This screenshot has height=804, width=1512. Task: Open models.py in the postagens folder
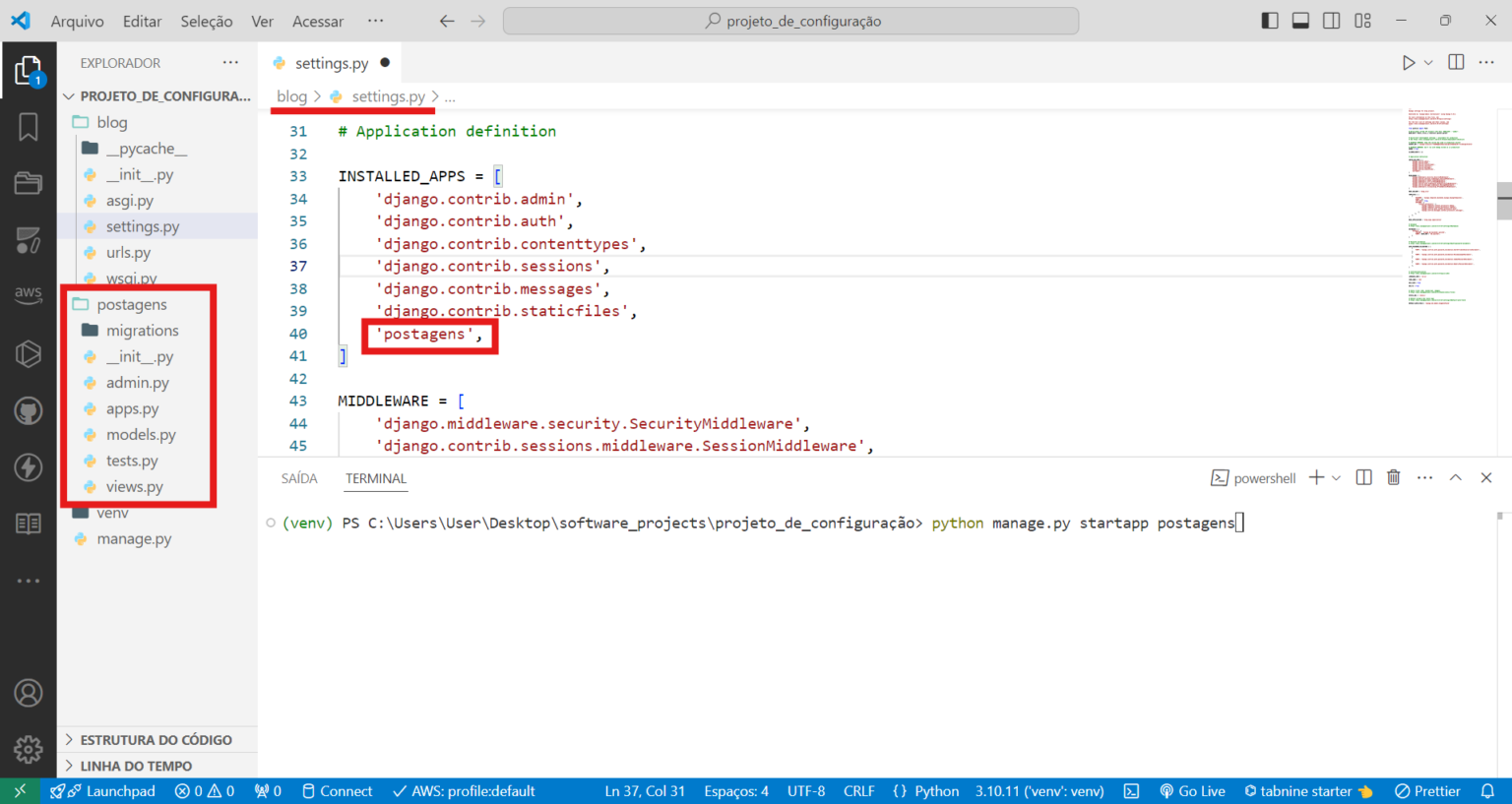click(141, 435)
